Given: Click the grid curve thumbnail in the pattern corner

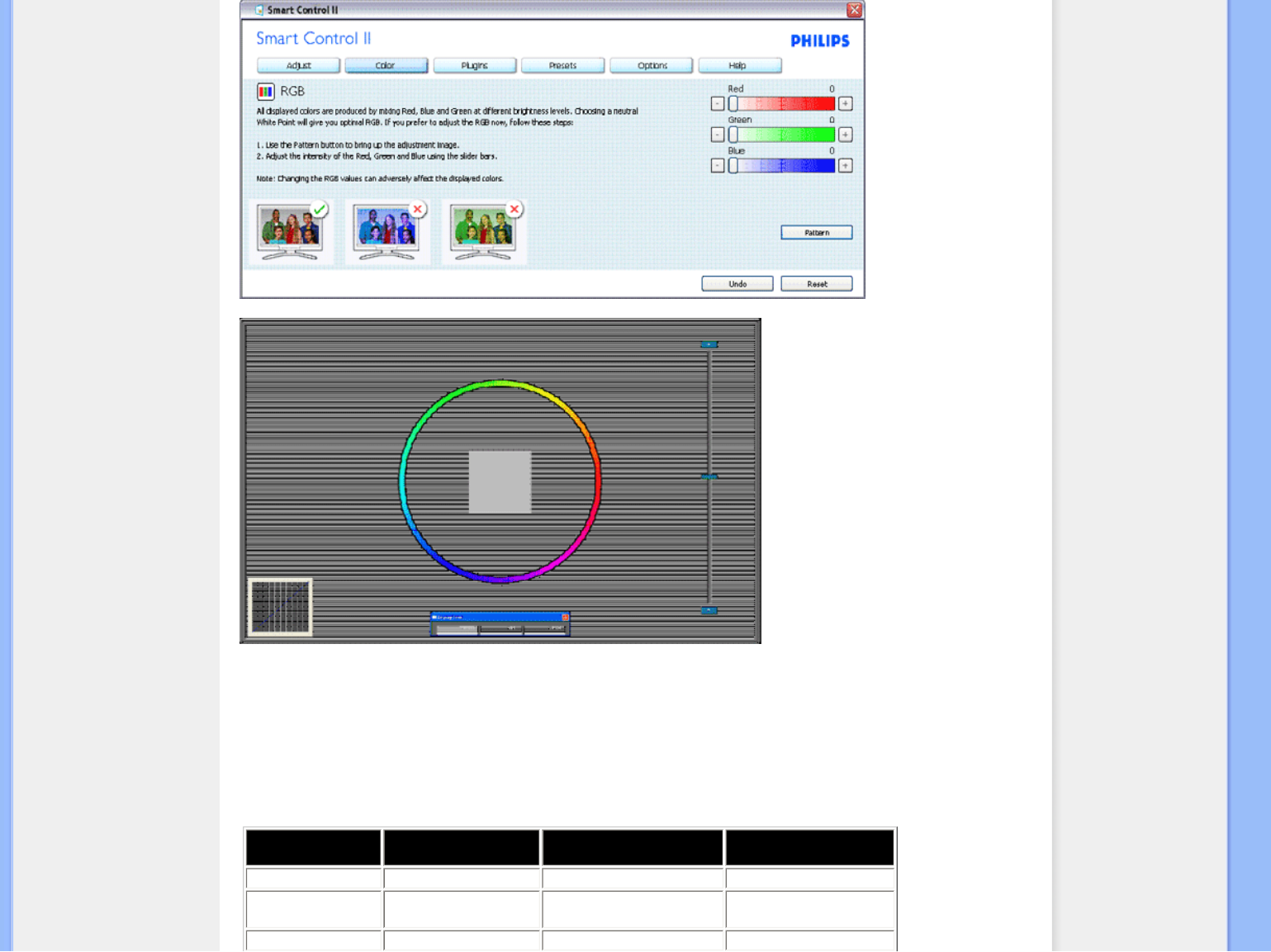Looking at the screenshot, I should pyautogui.click(x=280, y=607).
